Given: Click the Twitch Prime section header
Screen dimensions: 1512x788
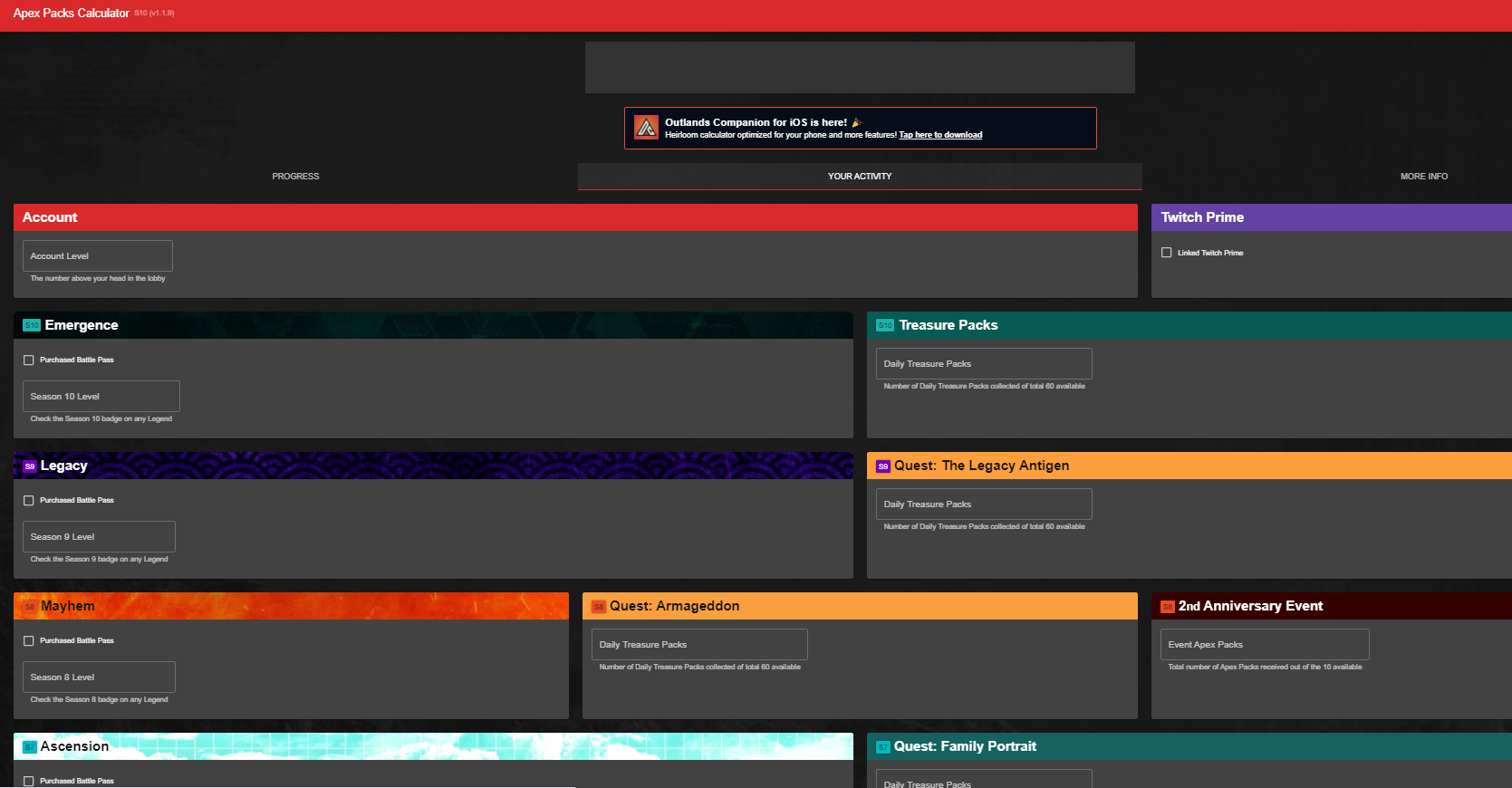Looking at the screenshot, I should [1332, 217].
